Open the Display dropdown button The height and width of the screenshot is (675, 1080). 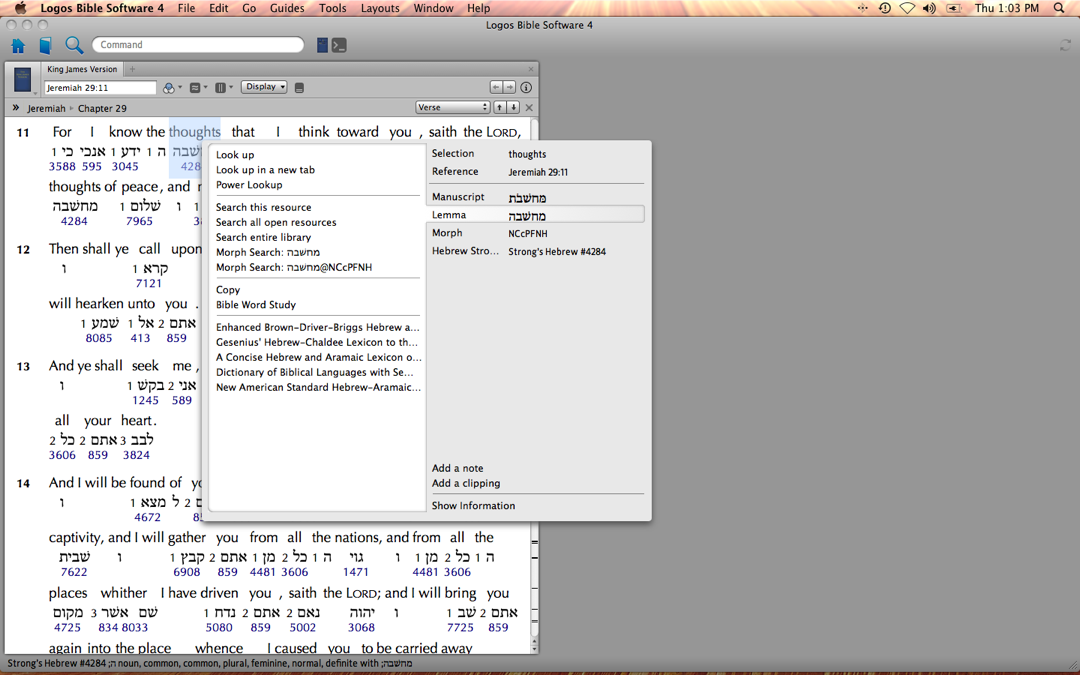pos(264,87)
